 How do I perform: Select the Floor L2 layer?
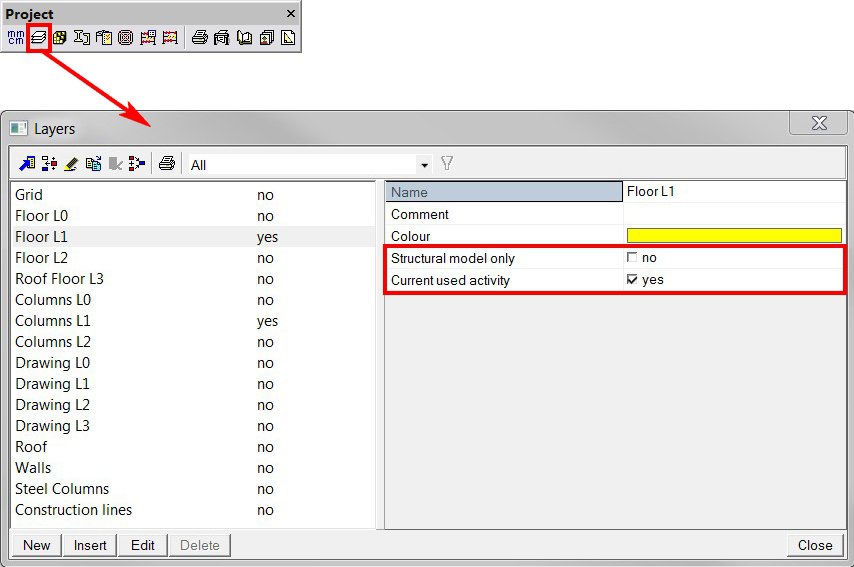[193, 258]
